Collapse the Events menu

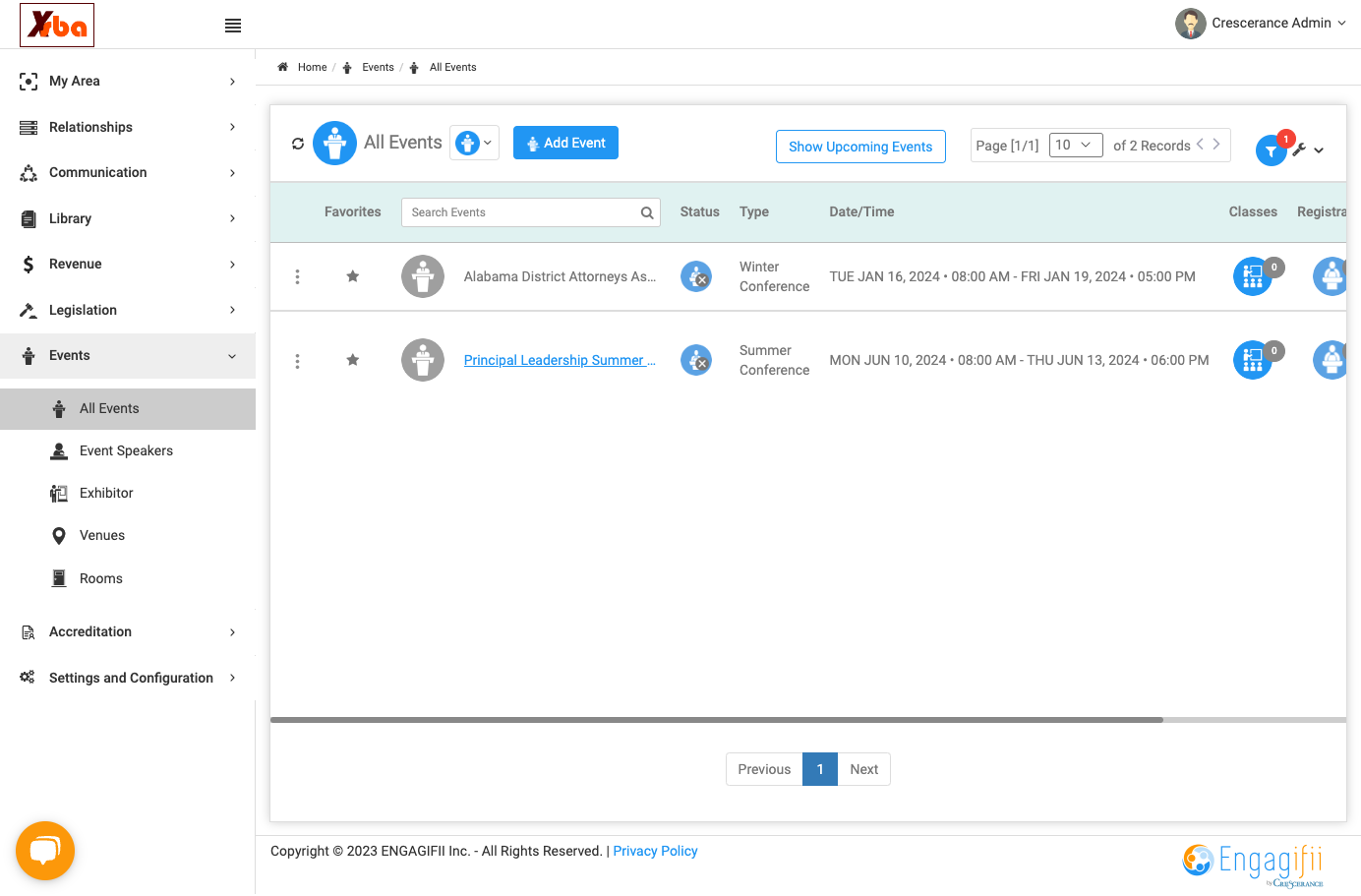128,356
